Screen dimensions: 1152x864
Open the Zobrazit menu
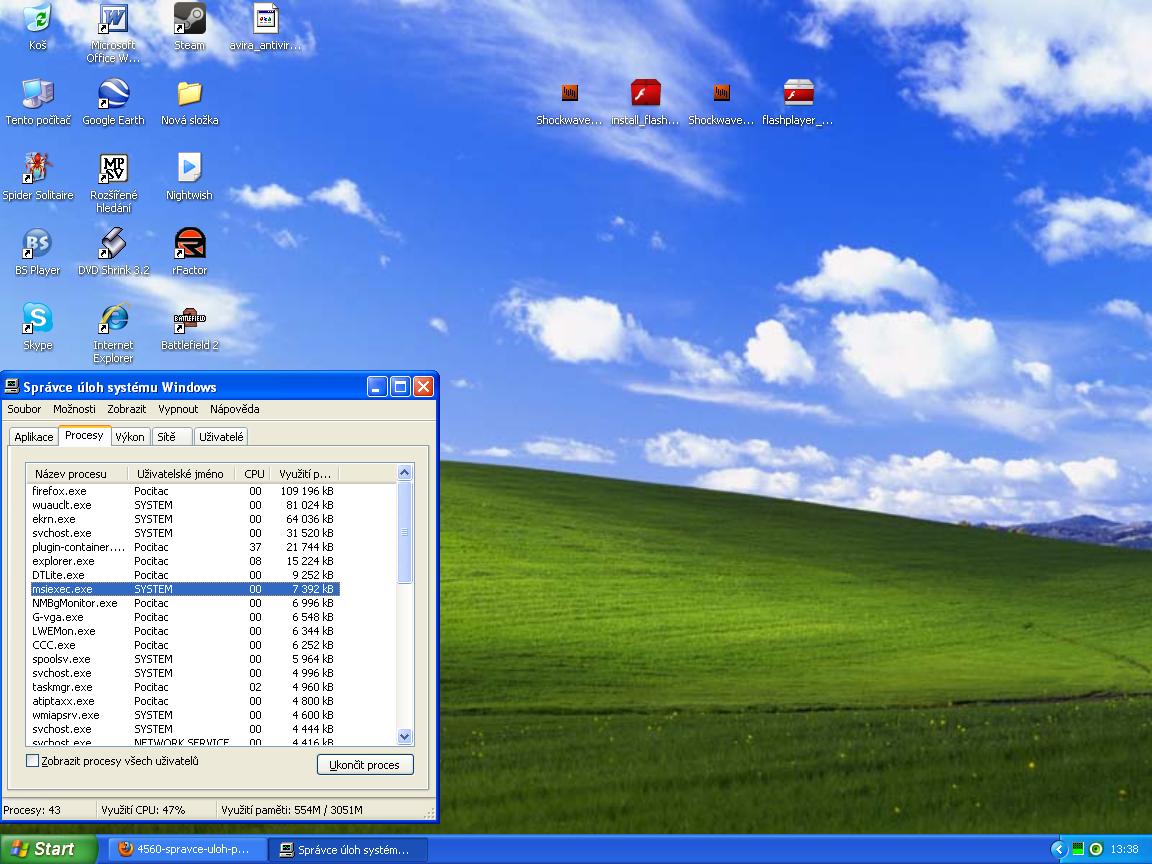click(x=127, y=409)
